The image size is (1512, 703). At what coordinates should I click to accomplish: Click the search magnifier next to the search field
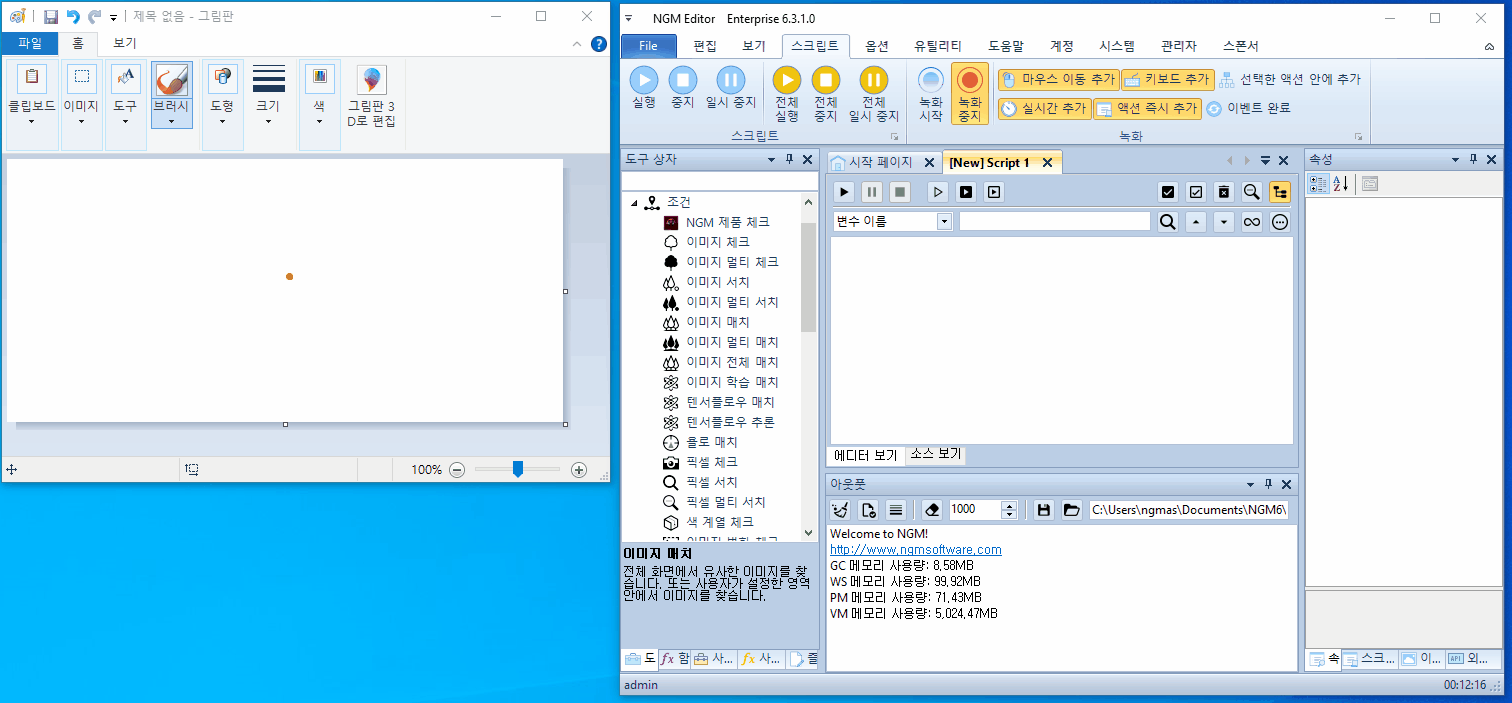[1167, 222]
